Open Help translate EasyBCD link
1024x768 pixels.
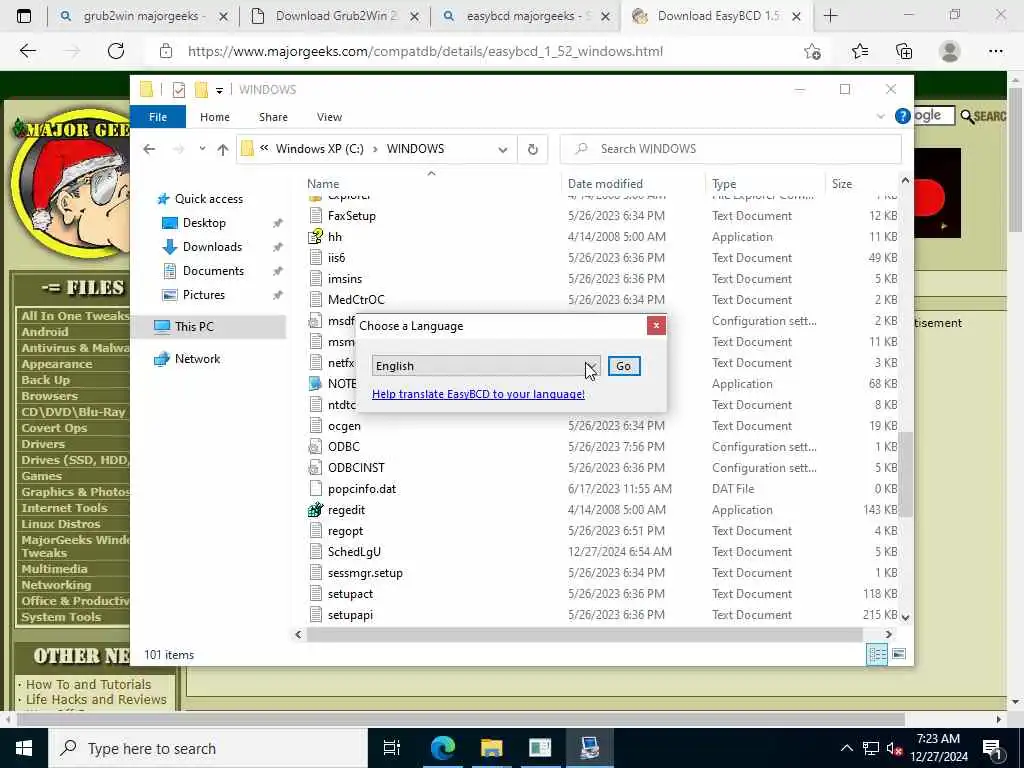click(478, 394)
